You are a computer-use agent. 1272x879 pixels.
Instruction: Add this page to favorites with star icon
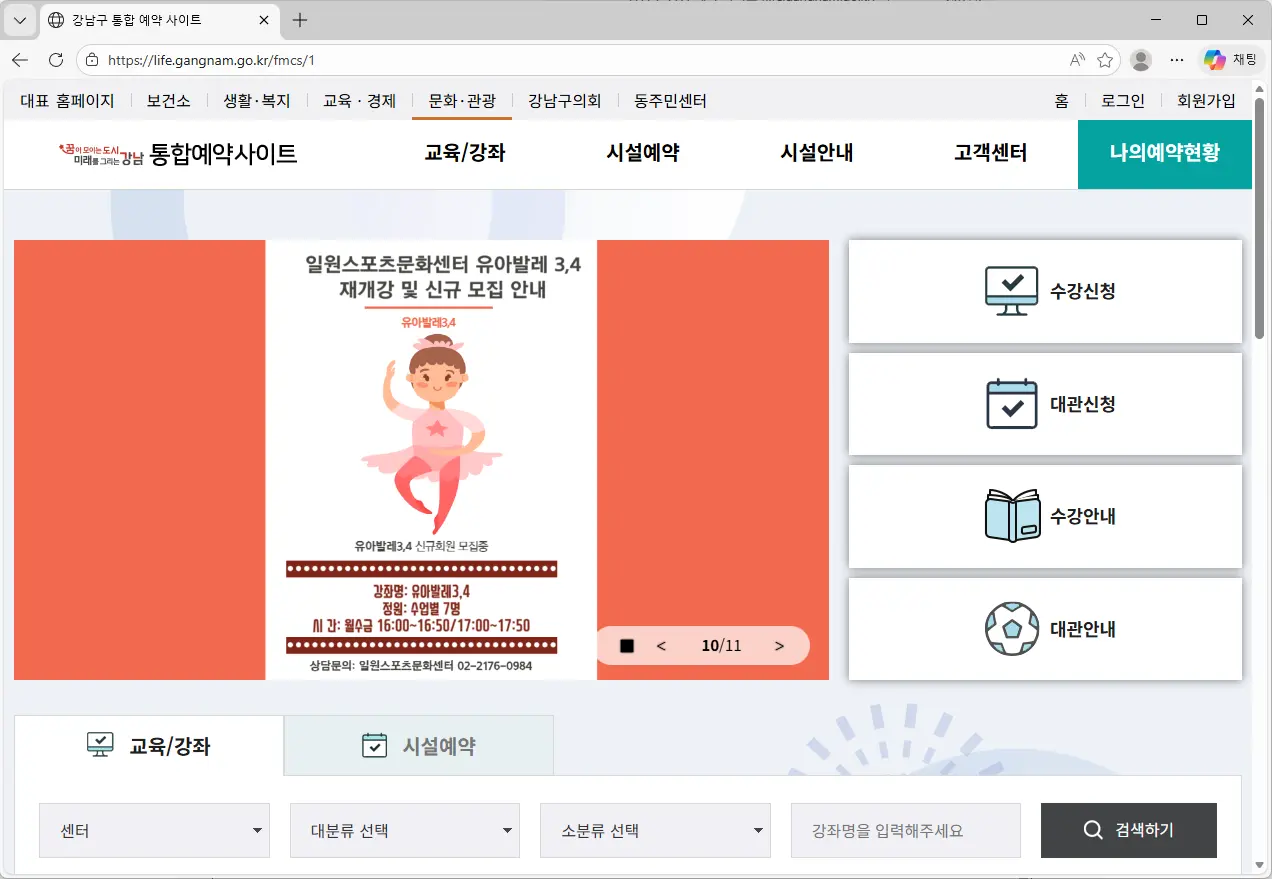pyautogui.click(x=1105, y=60)
